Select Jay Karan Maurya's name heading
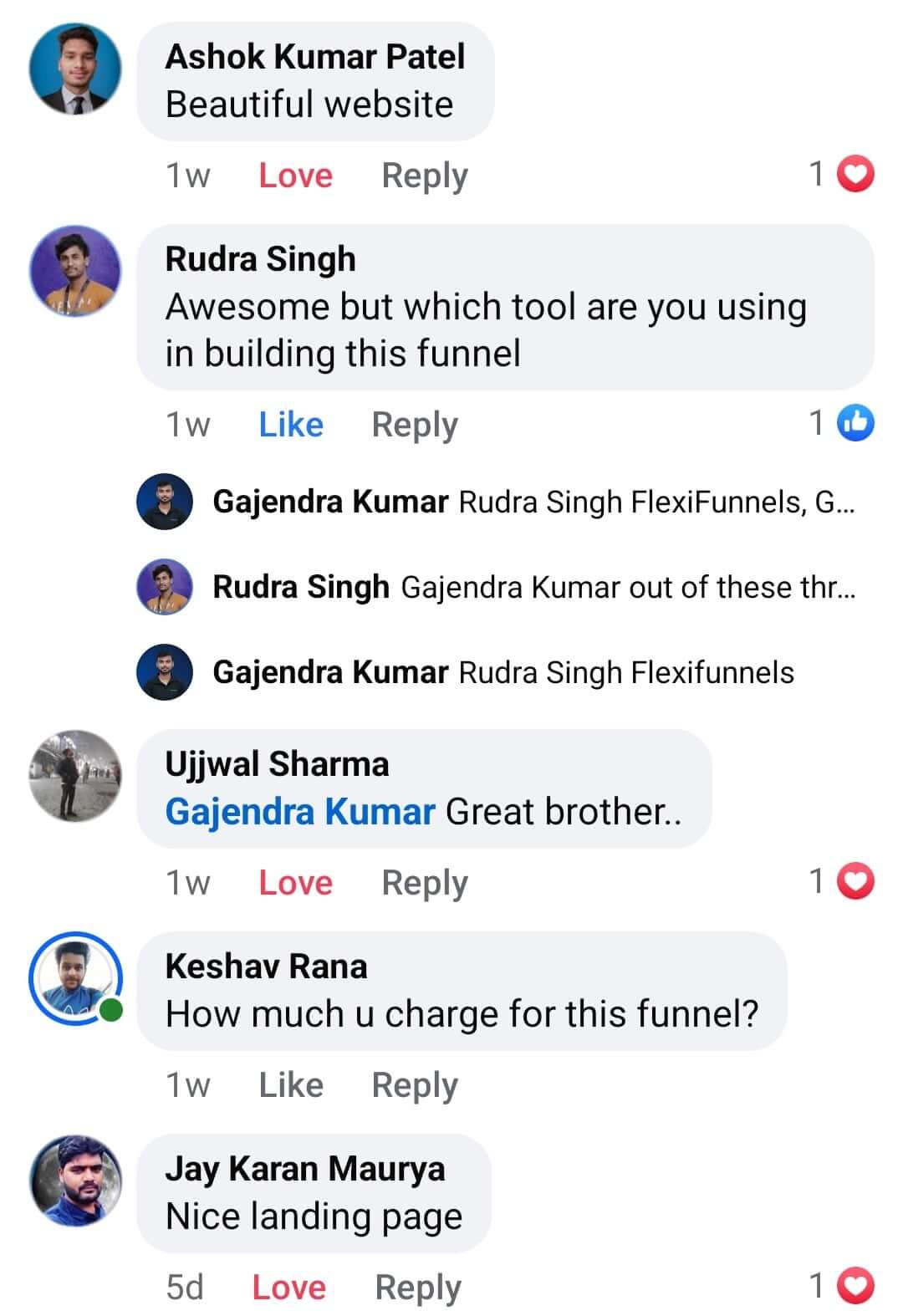903x1316 pixels. (x=306, y=1169)
